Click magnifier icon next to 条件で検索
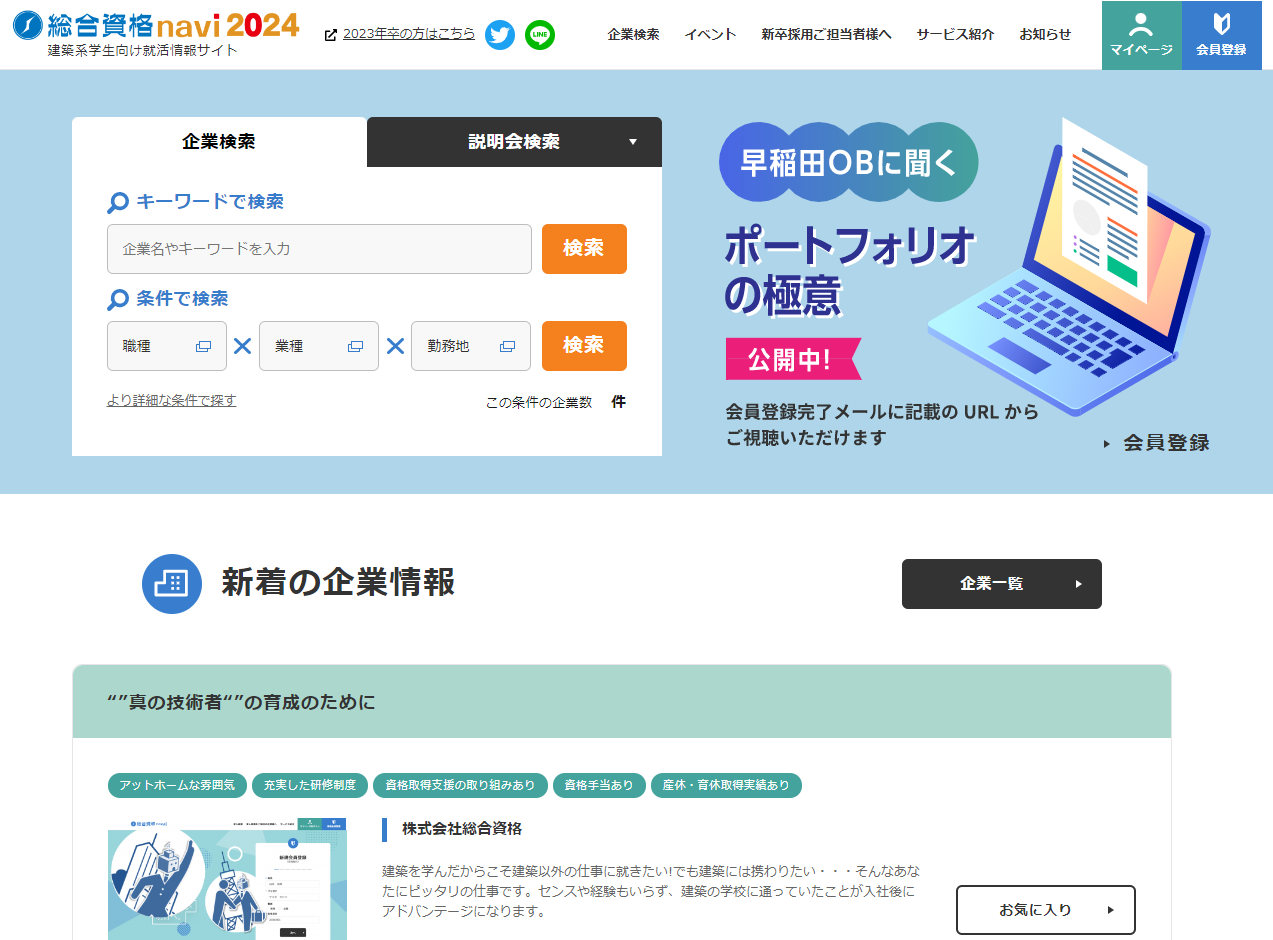 (118, 300)
